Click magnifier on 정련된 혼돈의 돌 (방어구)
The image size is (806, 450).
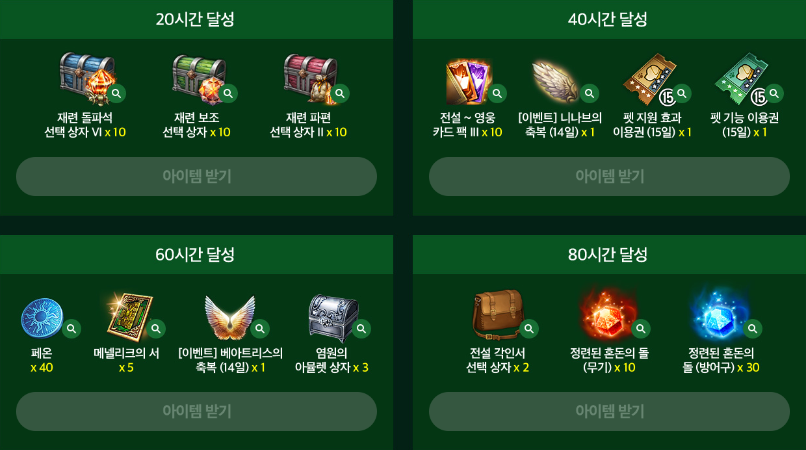click(x=753, y=329)
